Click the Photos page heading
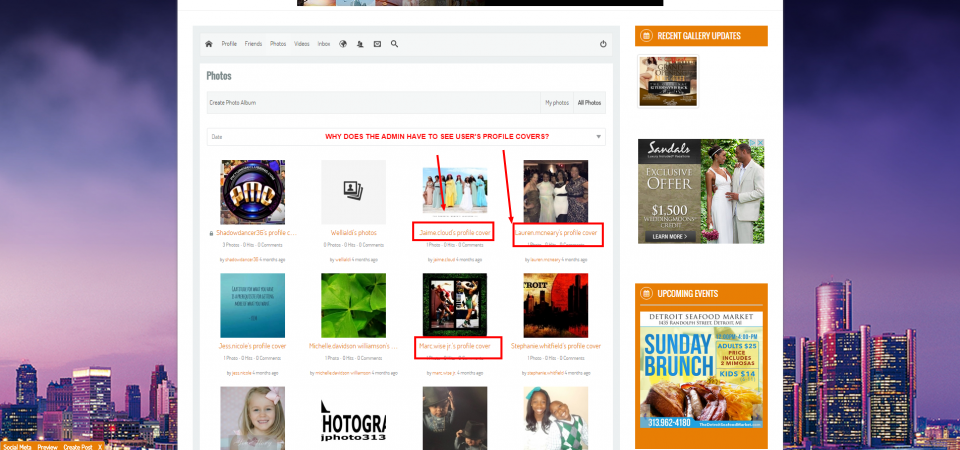The width and height of the screenshot is (960, 450). [x=219, y=76]
